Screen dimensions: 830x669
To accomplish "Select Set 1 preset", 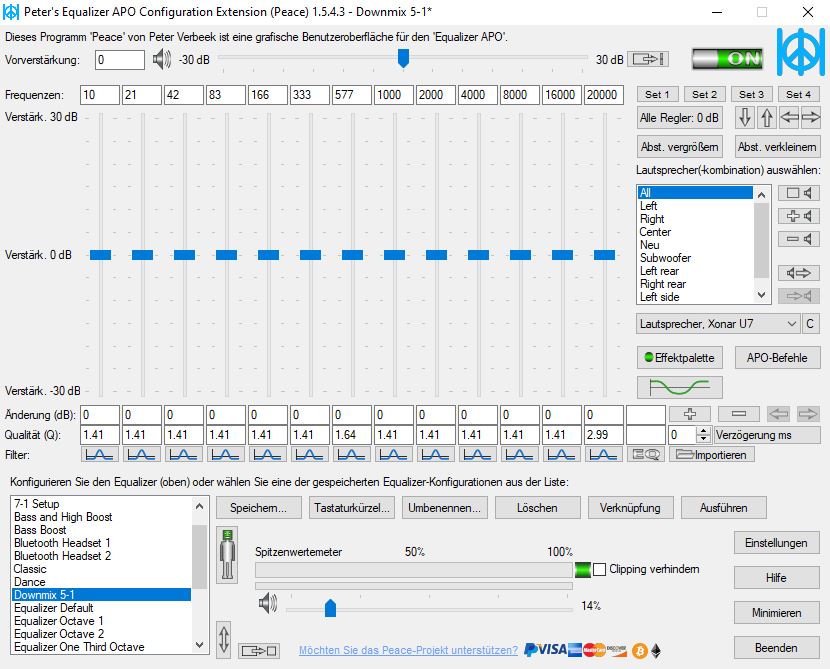I will (657, 94).
